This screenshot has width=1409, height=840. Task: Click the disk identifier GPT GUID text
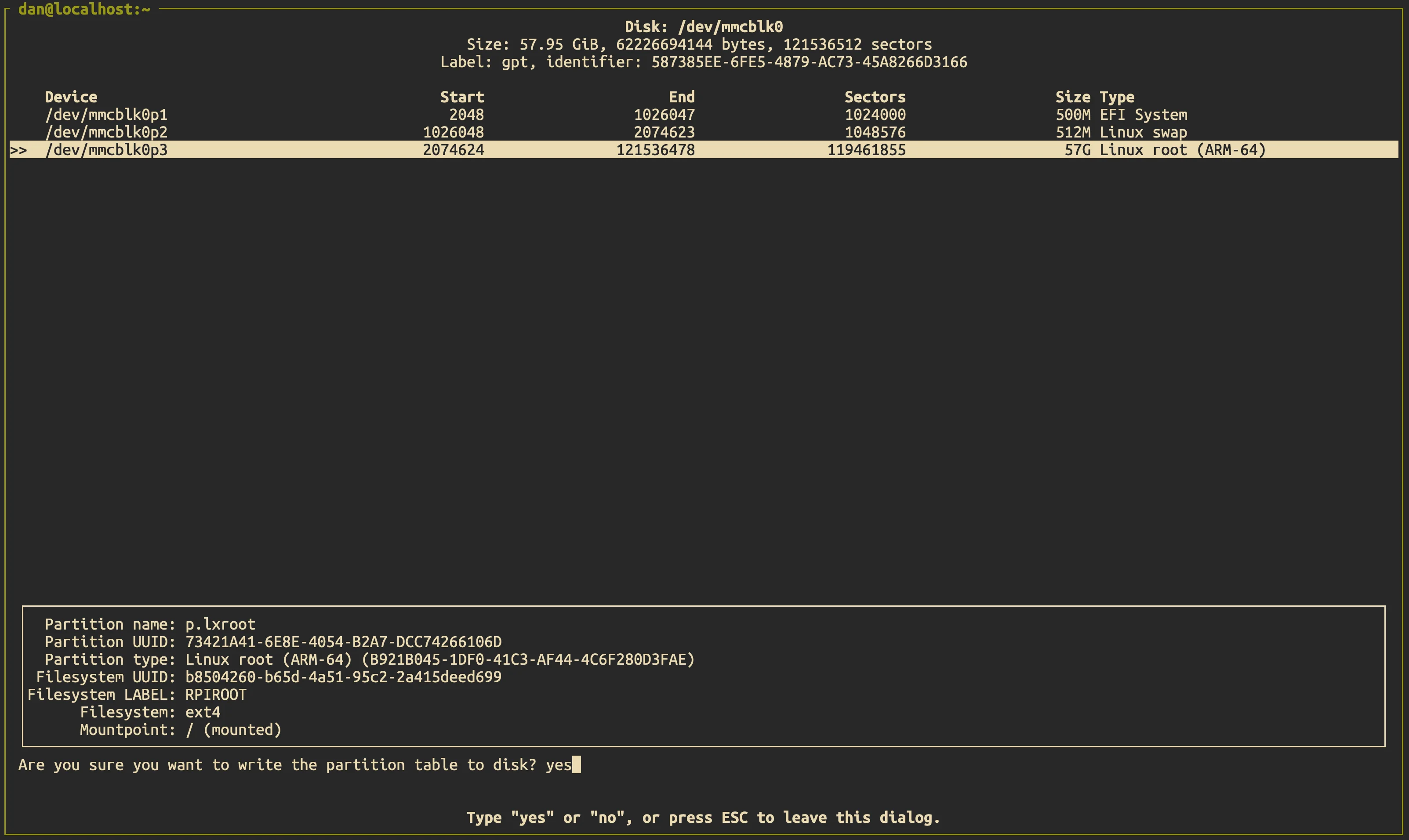tap(809, 62)
